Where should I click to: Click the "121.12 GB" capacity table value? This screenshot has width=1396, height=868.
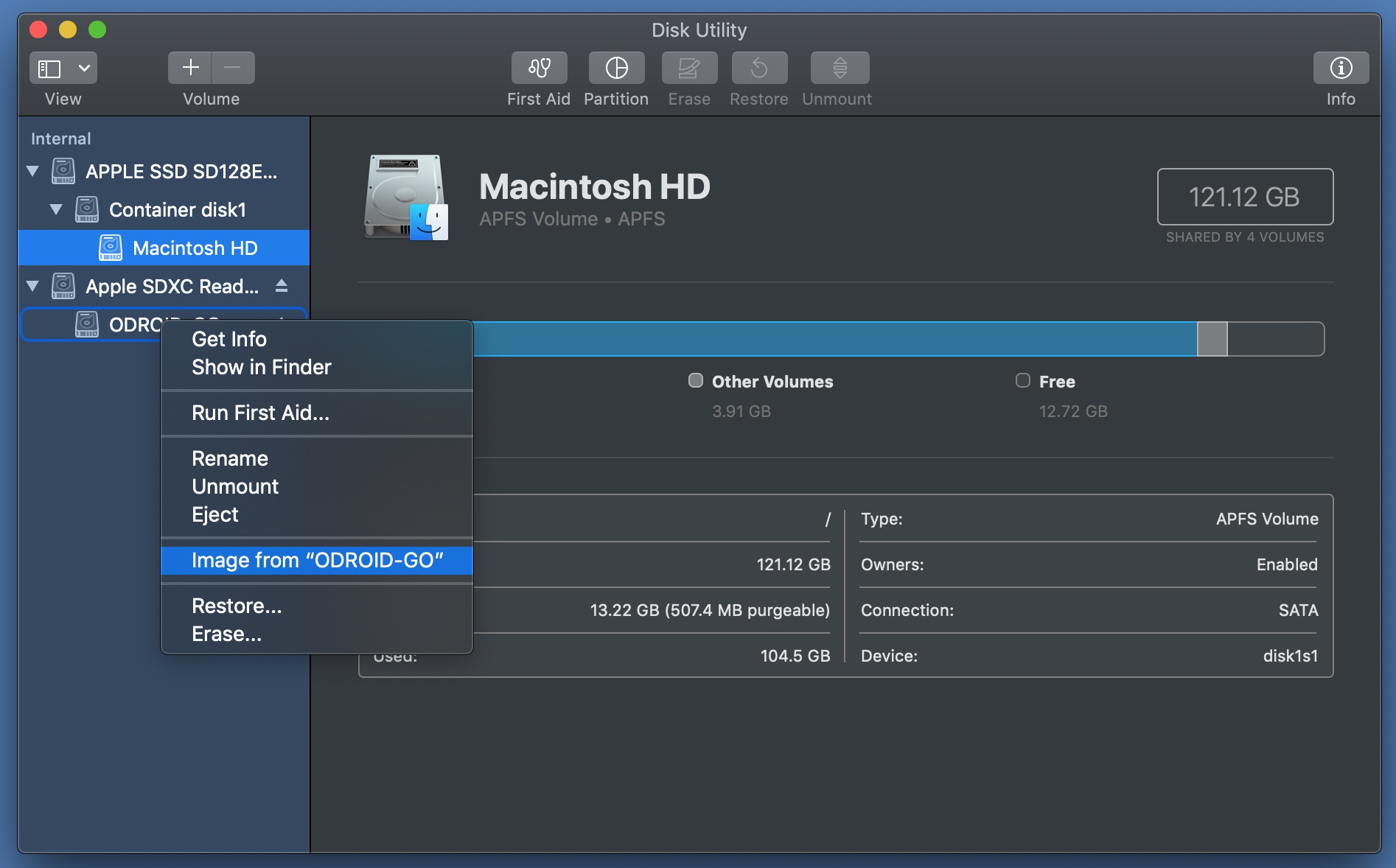[x=794, y=564]
